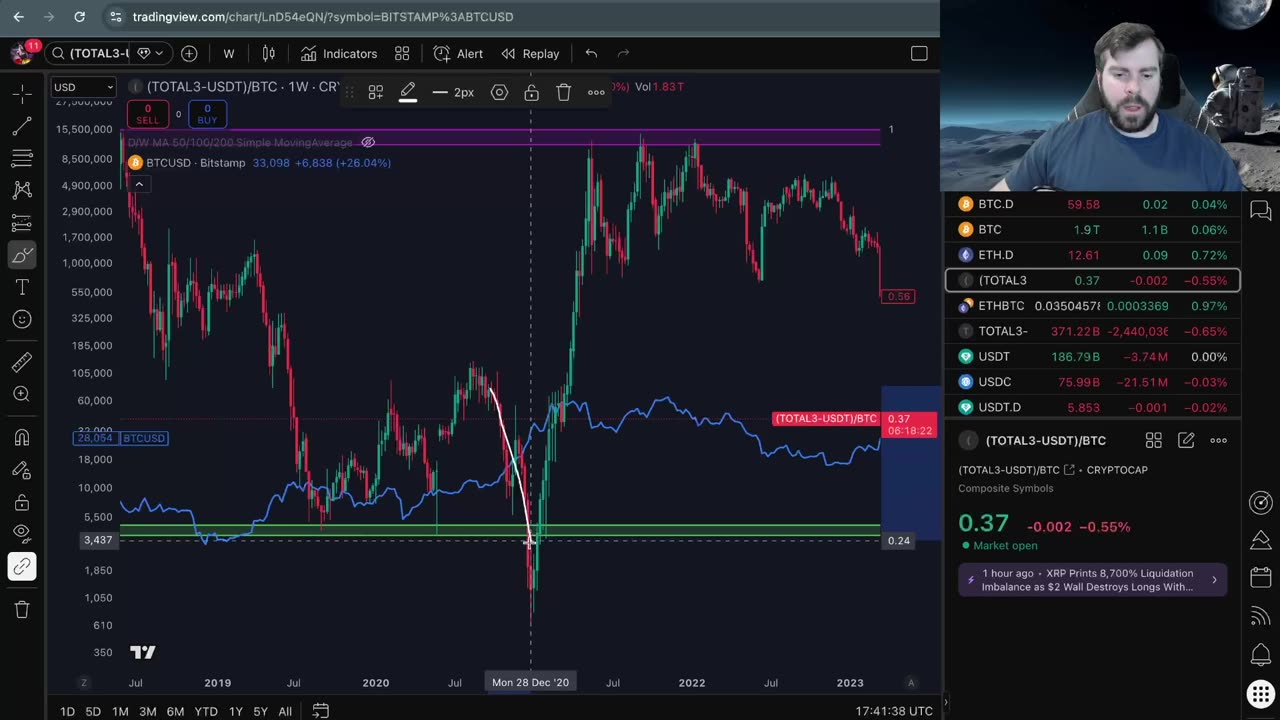
Task: Toggle visibility of the MA 50/100/200 indicator
Action: pos(368,142)
